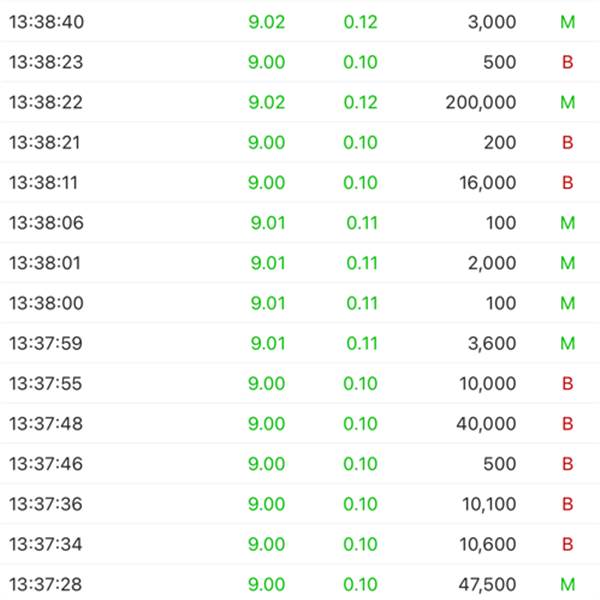Click the B marker for 13:38:11 trade
Viewport: 600px width, 600px height.
[x=568, y=183]
